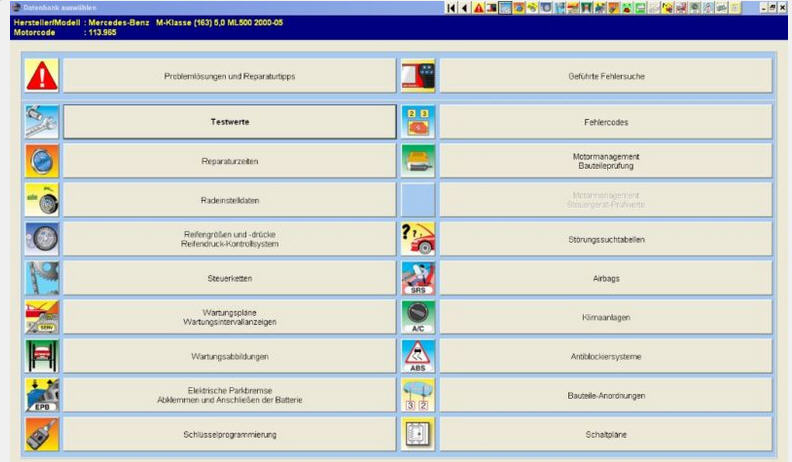Select the key icon for Schlüsselprogrammierung
Viewport: 792px width, 462px height.
pos(41,434)
